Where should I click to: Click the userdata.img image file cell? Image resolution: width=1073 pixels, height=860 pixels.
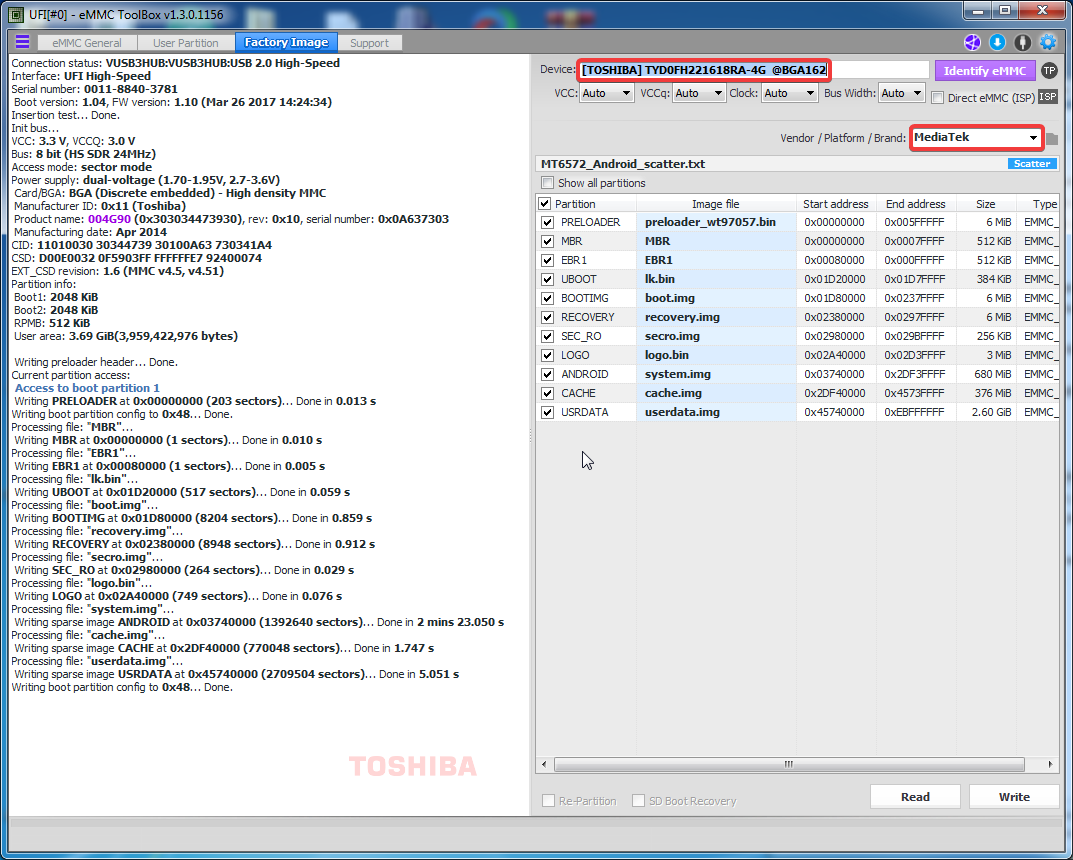(x=716, y=413)
